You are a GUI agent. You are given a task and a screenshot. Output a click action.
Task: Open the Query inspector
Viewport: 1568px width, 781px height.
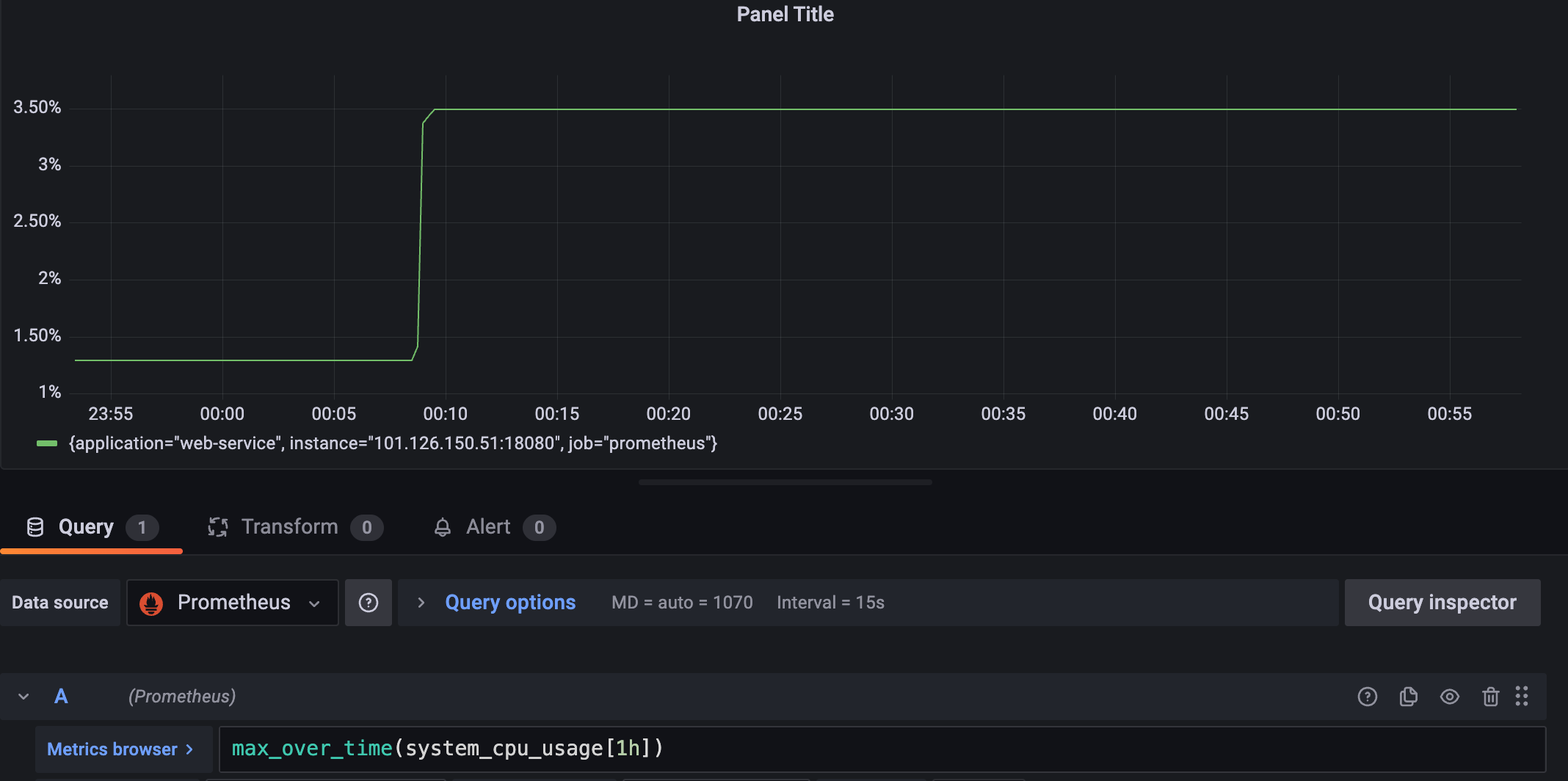tap(1442, 603)
